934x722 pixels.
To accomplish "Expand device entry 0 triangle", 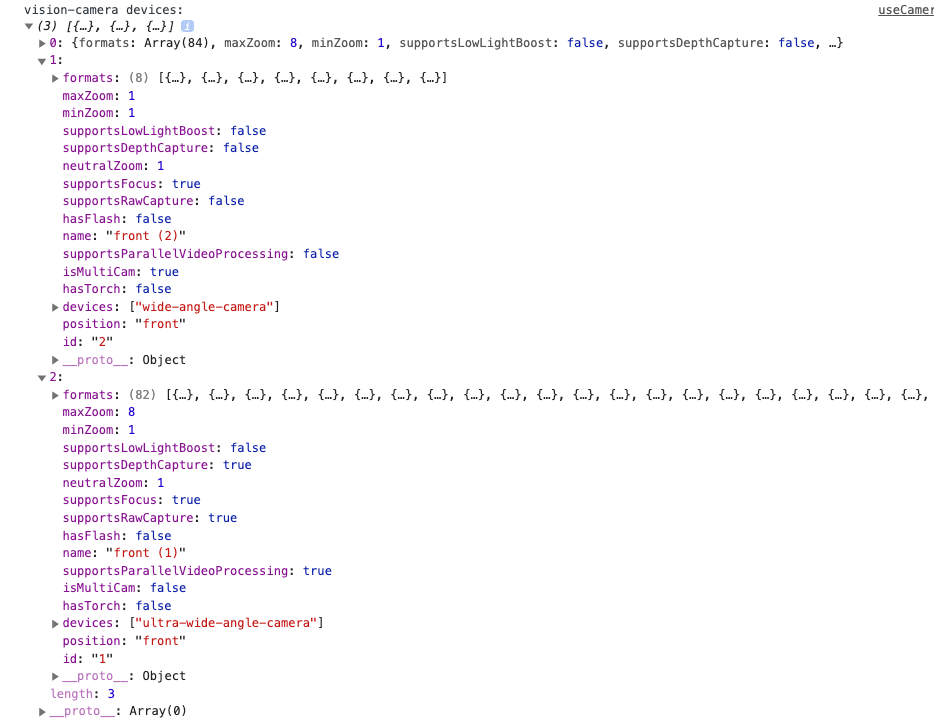I will point(42,43).
